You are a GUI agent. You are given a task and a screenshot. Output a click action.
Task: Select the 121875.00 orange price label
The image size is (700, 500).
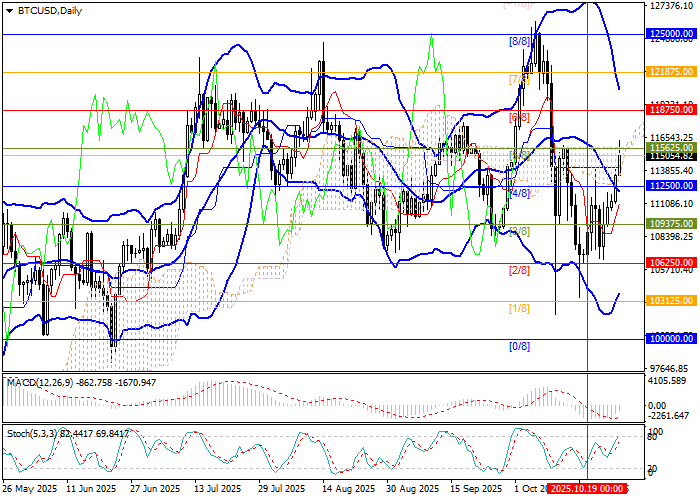(671, 72)
